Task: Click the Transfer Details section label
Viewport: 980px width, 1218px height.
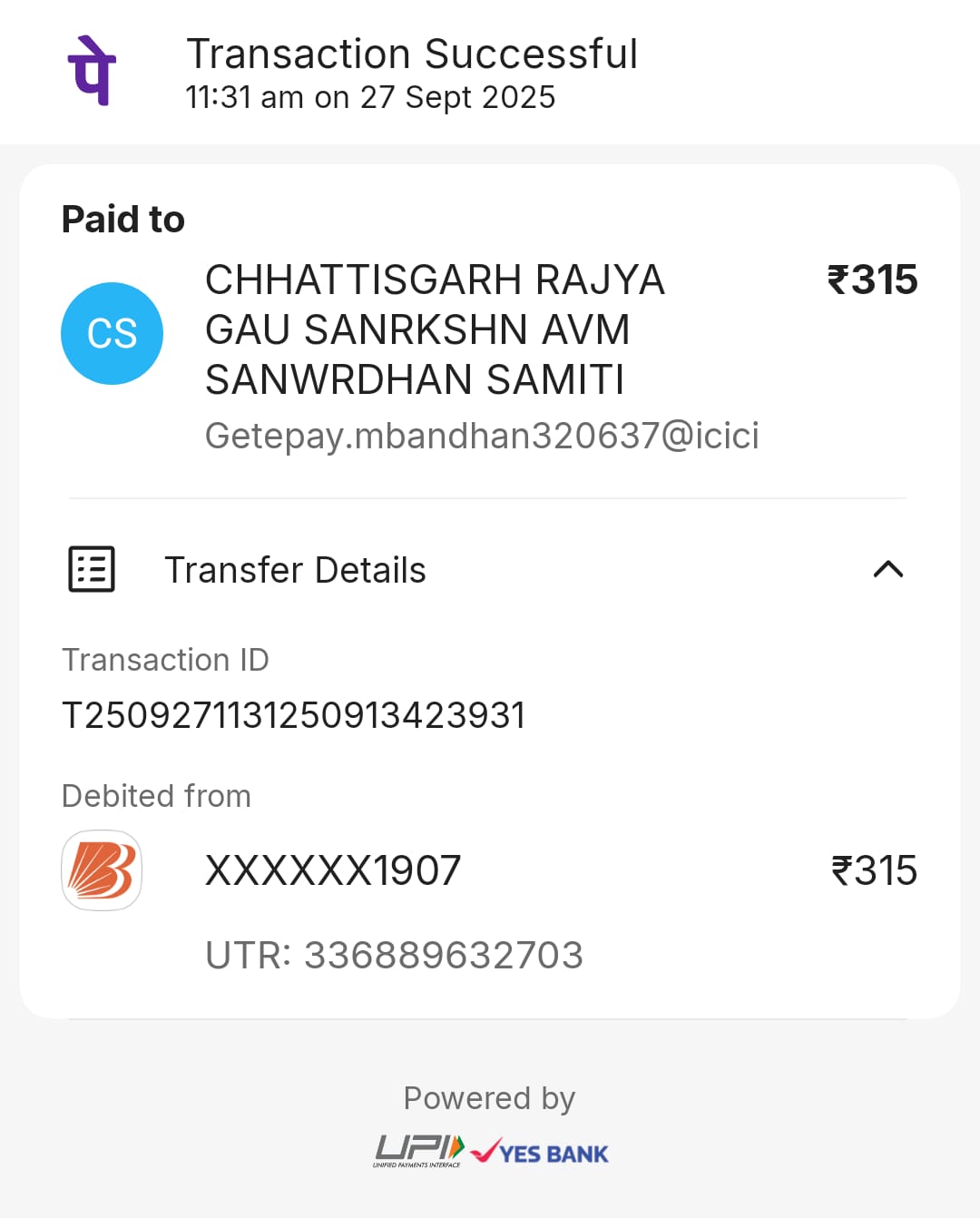Action: tap(295, 570)
